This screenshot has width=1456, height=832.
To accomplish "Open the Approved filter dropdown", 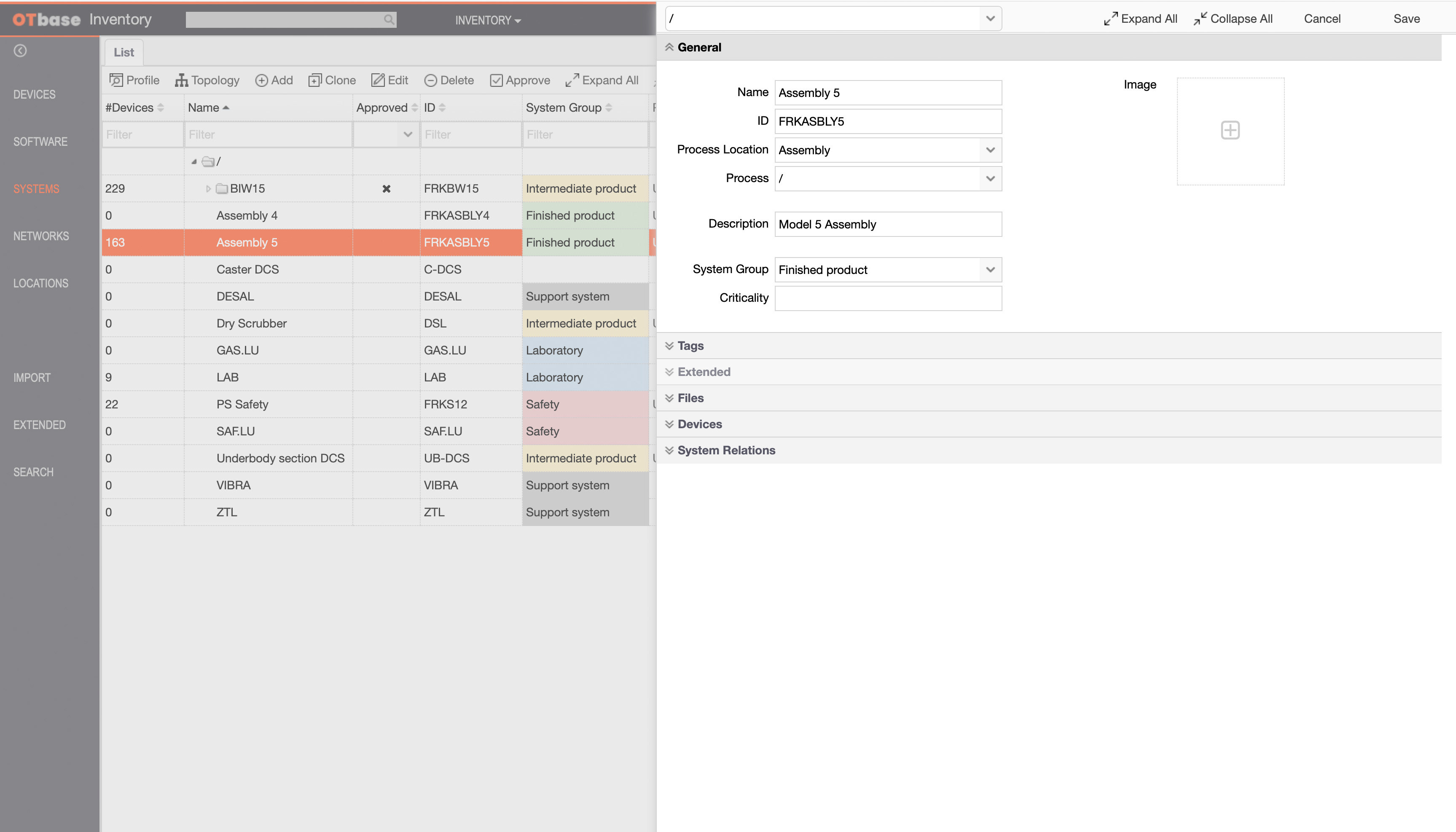I will (x=408, y=135).
